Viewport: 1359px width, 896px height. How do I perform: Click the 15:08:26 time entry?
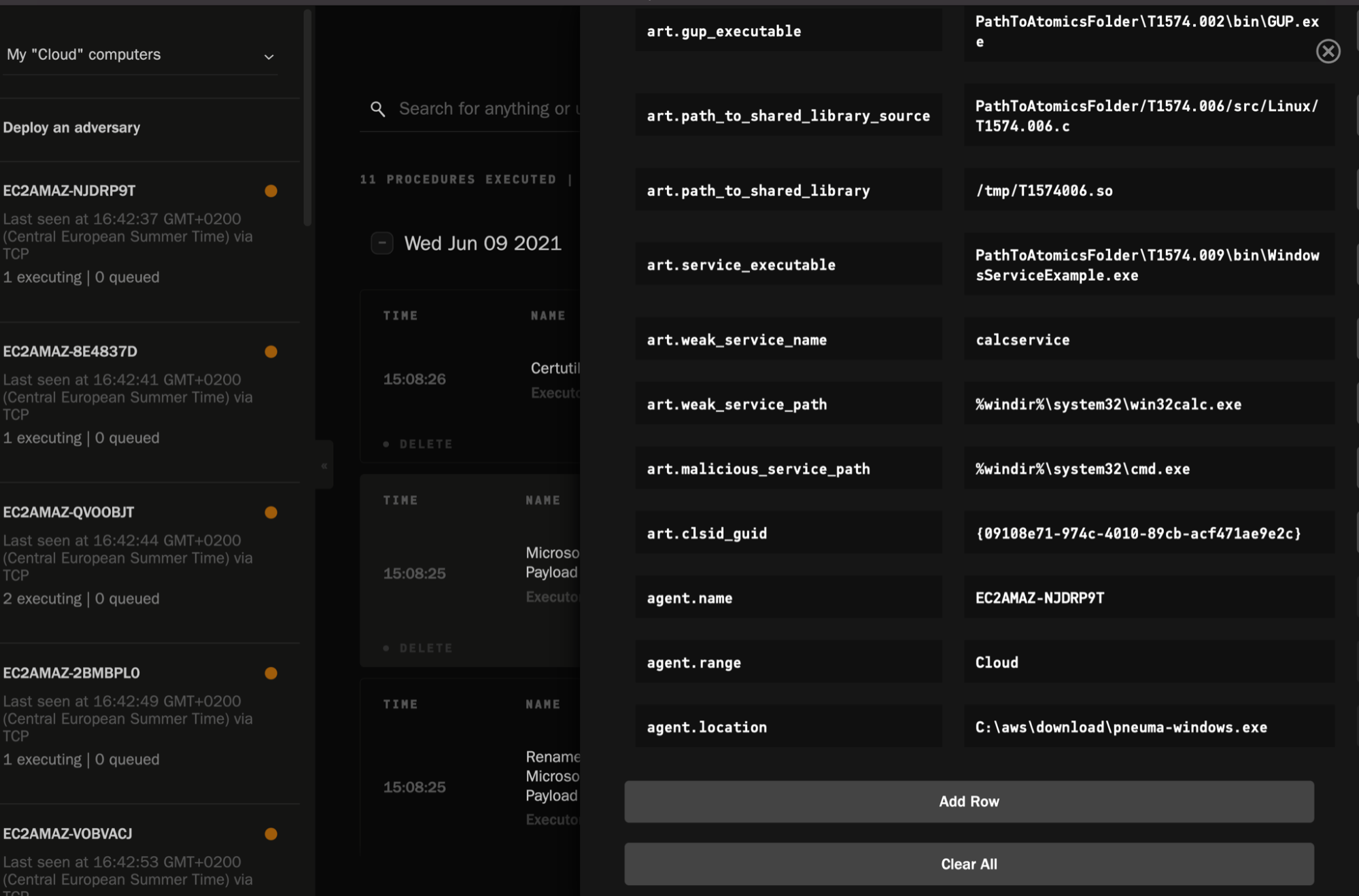coord(414,379)
